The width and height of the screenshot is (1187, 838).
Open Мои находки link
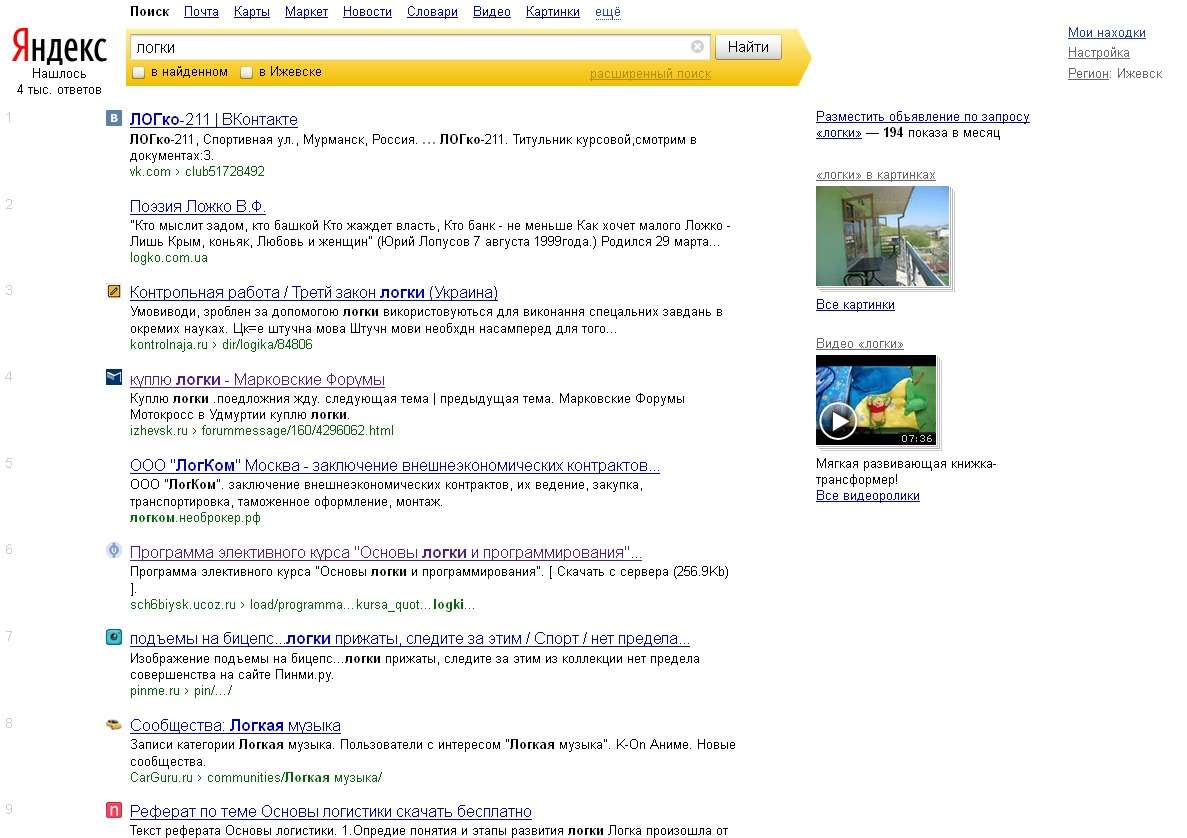pyautogui.click(x=1106, y=33)
